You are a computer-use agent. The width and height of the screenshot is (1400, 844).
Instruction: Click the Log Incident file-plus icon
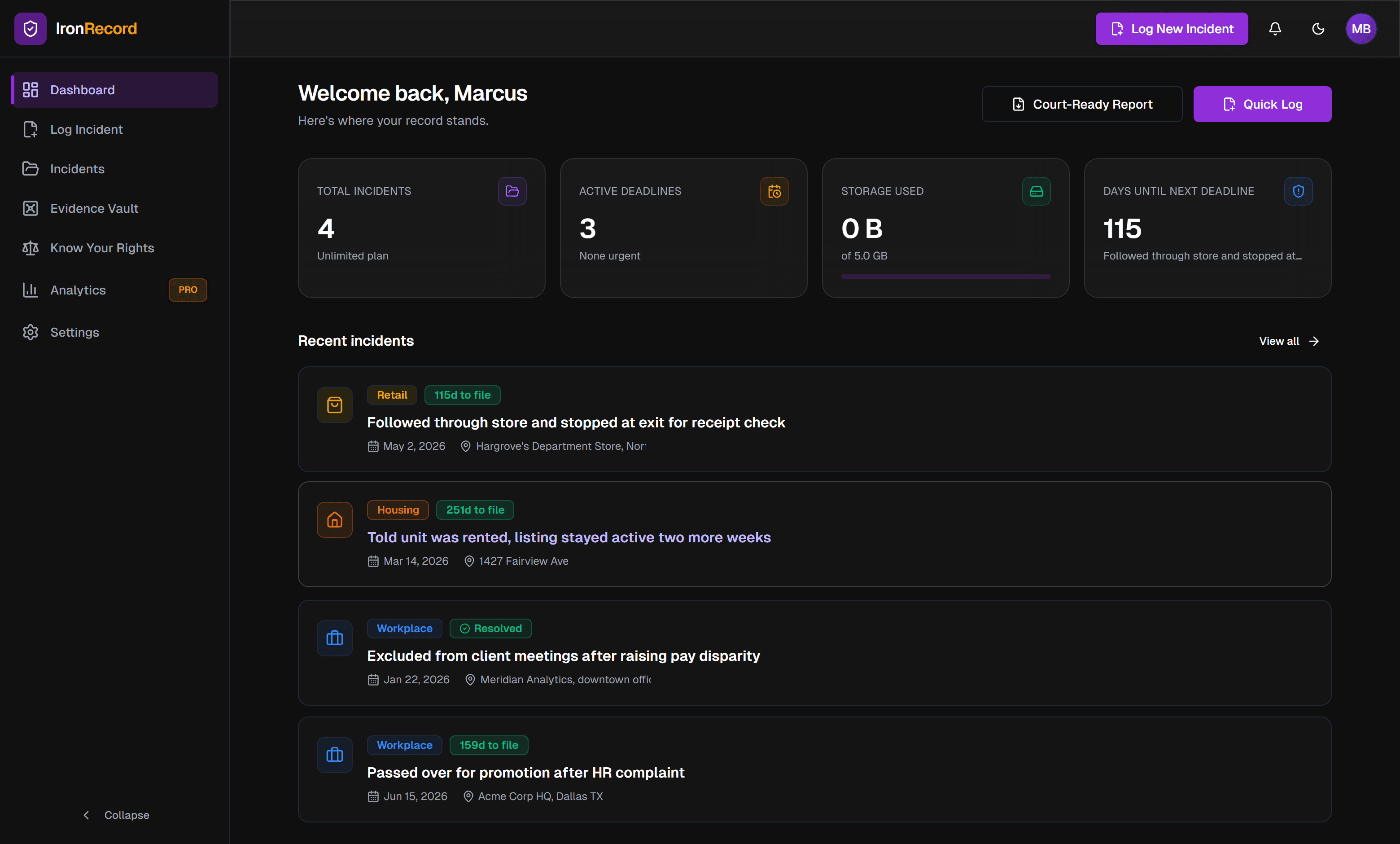click(x=30, y=129)
